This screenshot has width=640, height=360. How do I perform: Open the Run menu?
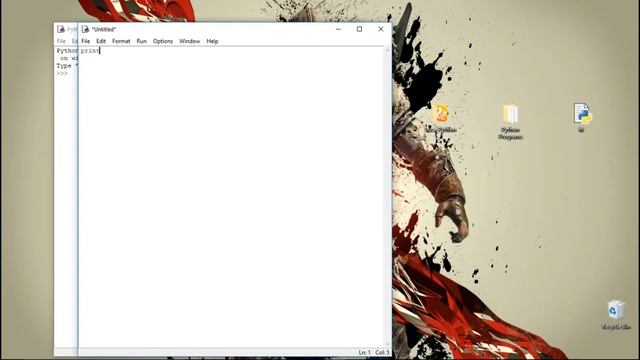(x=141, y=41)
